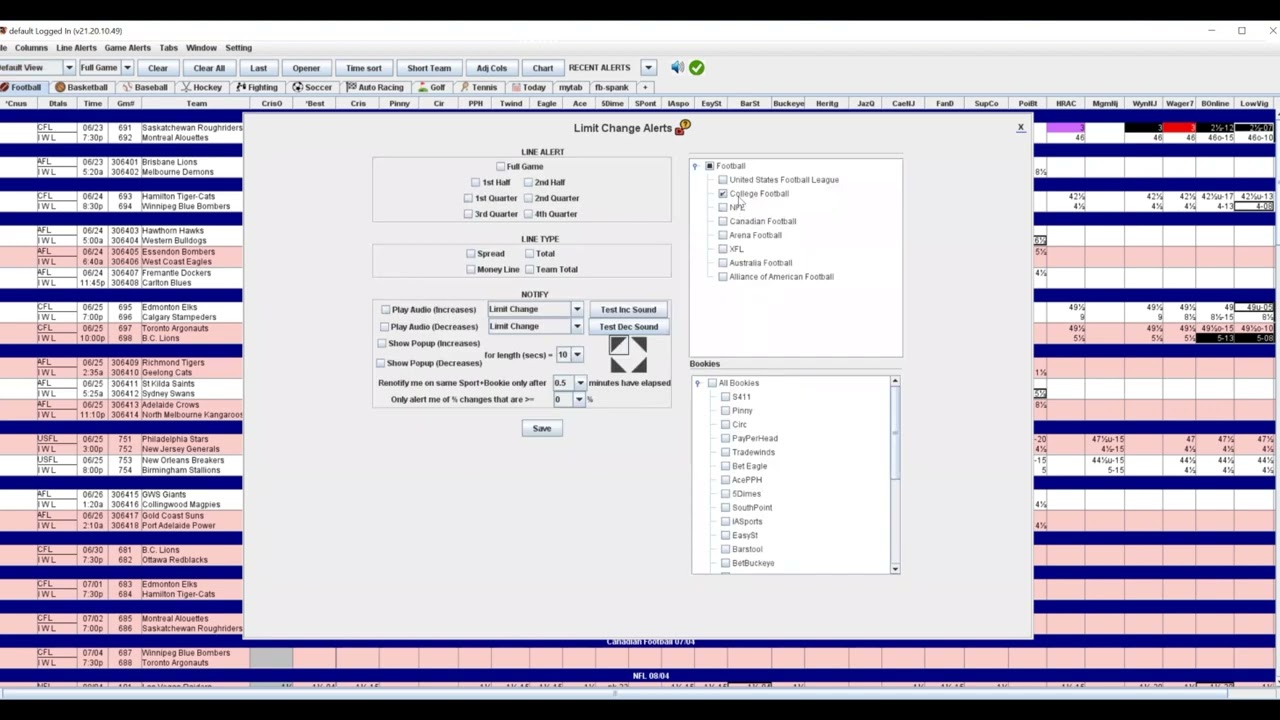The width and height of the screenshot is (1280, 720).
Task: Click the Bookies list scrollbar thumb
Action: (x=895, y=432)
